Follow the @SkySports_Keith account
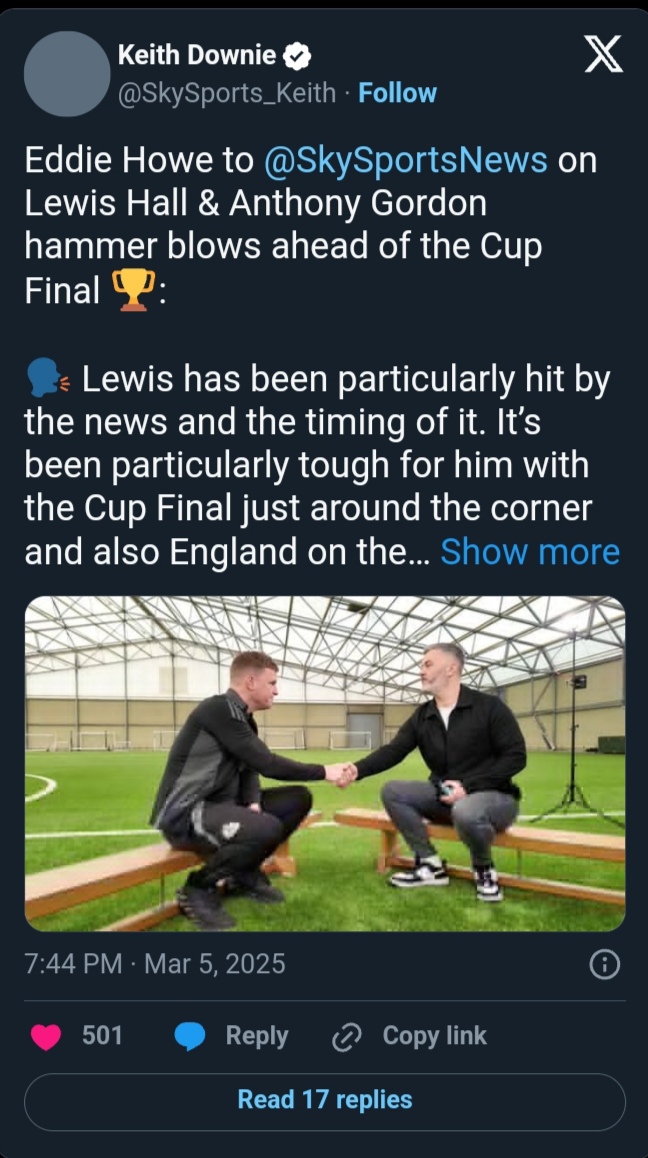The width and height of the screenshot is (648, 1158). pyautogui.click(x=398, y=93)
